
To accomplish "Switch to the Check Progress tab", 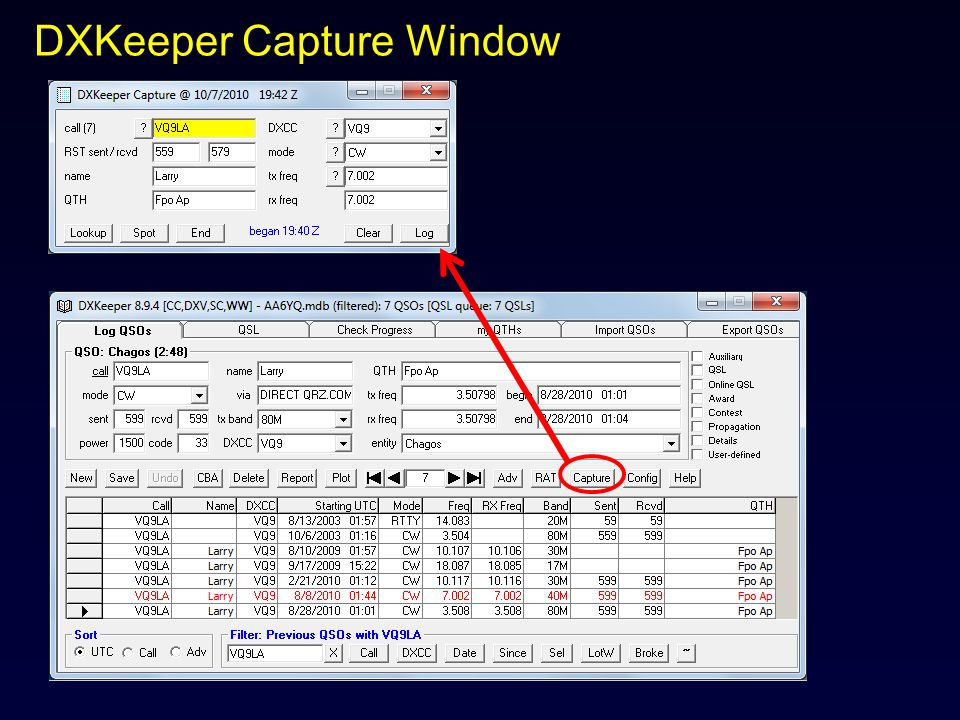I will [375, 330].
